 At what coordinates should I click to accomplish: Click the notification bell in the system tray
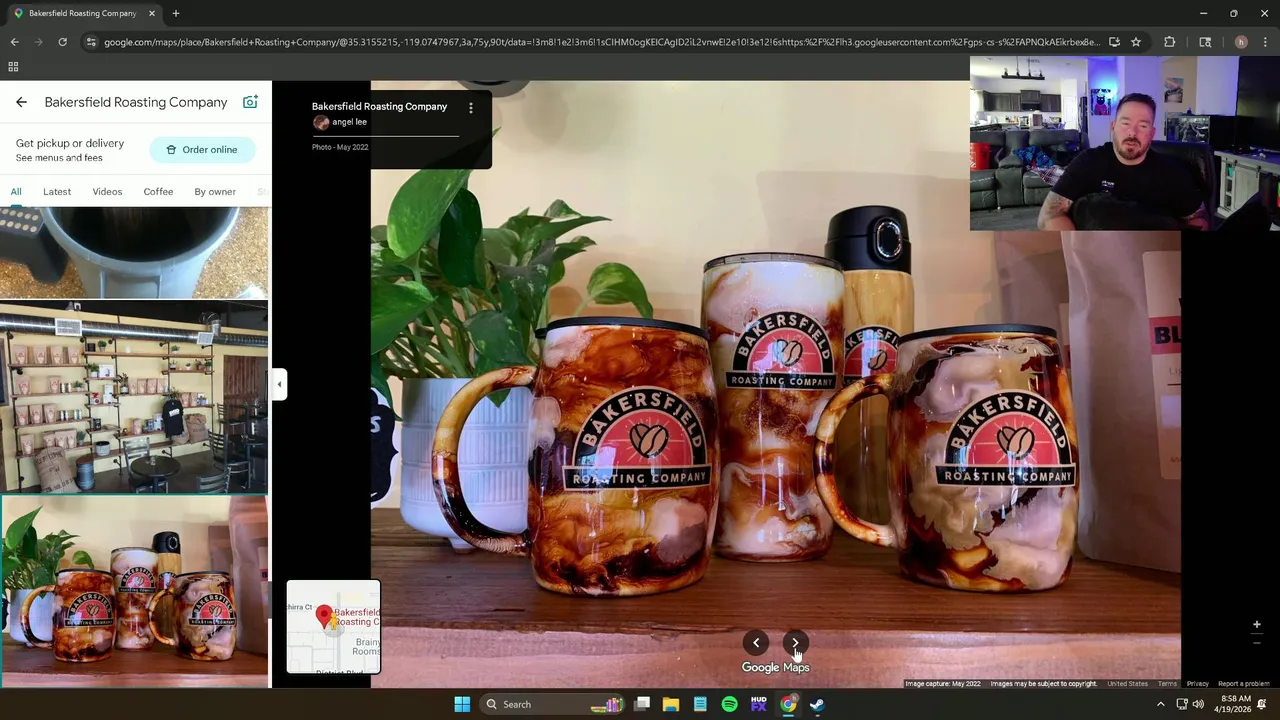[1262, 704]
